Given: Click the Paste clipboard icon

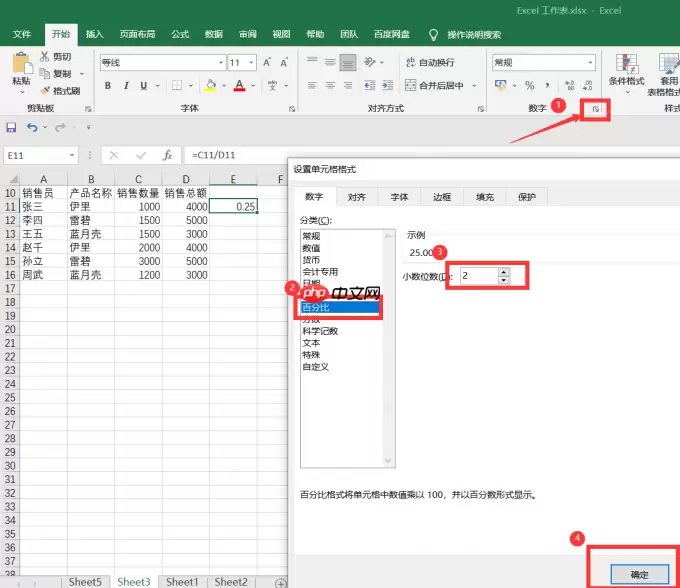Looking at the screenshot, I should click(x=22, y=63).
